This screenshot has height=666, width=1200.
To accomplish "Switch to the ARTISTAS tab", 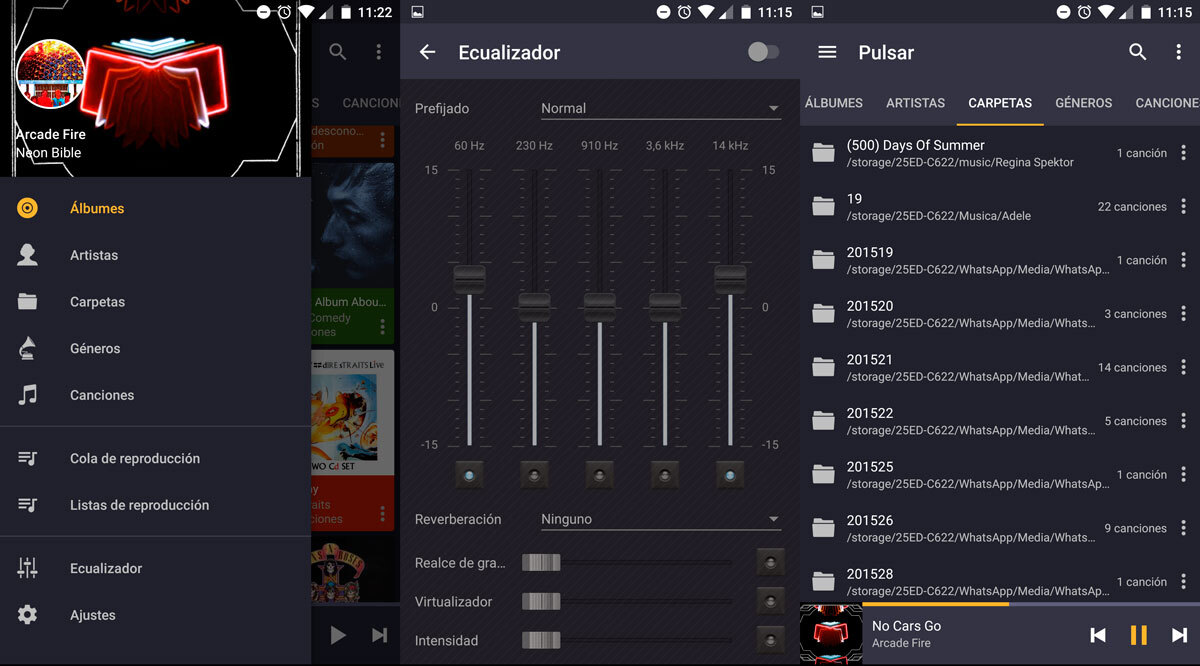I will [915, 103].
